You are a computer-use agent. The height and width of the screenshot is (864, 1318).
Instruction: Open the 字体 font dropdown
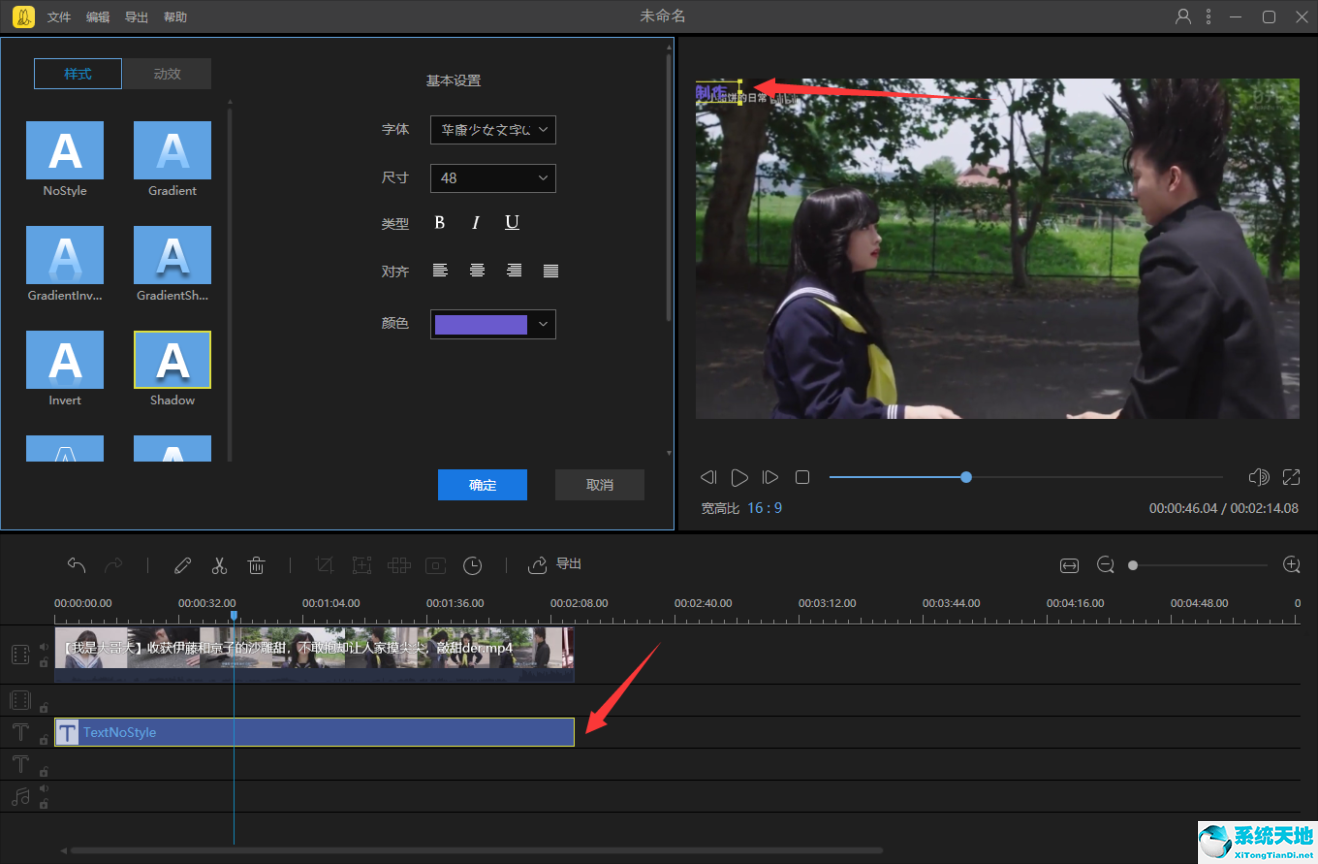pos(493,130)
